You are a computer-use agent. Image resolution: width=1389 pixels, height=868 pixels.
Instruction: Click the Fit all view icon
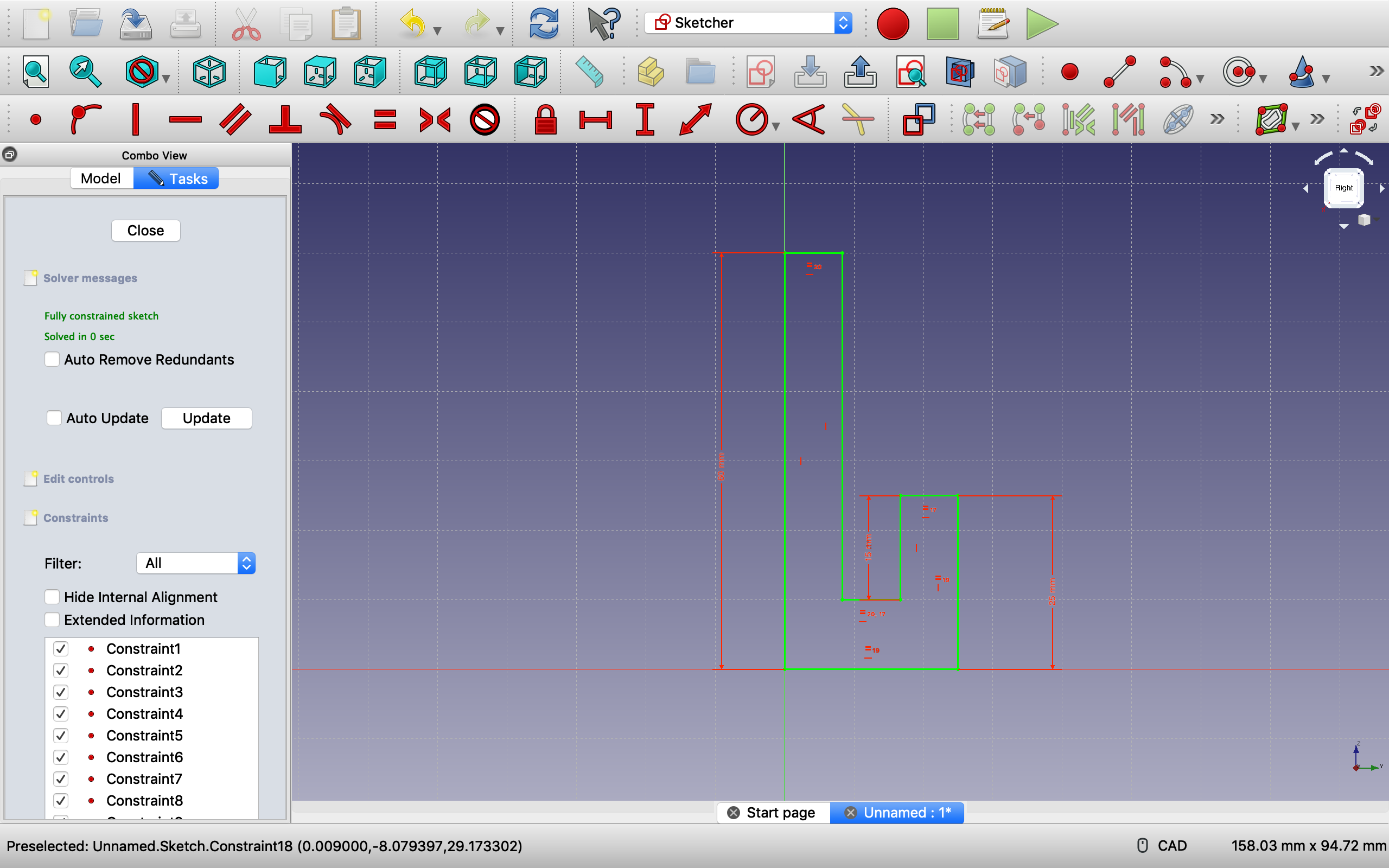(x=36, y=72)
